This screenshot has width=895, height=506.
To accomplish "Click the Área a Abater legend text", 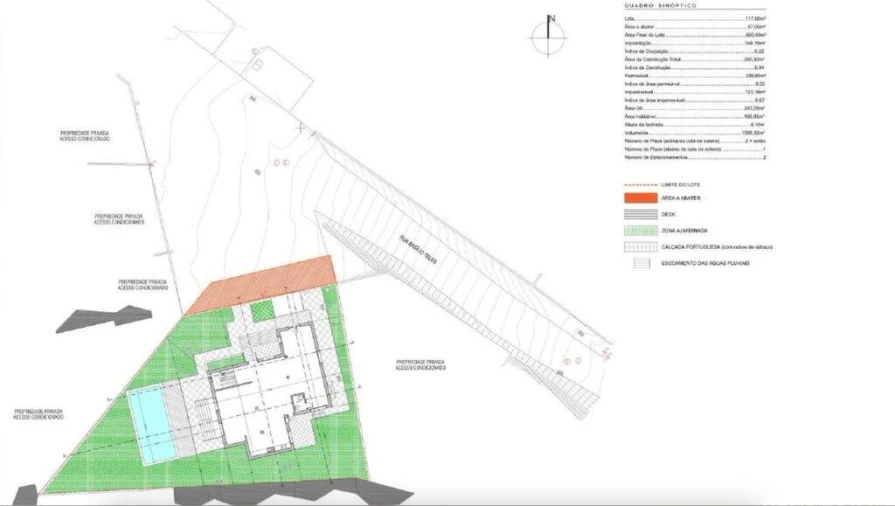I will tap(681, 198).
